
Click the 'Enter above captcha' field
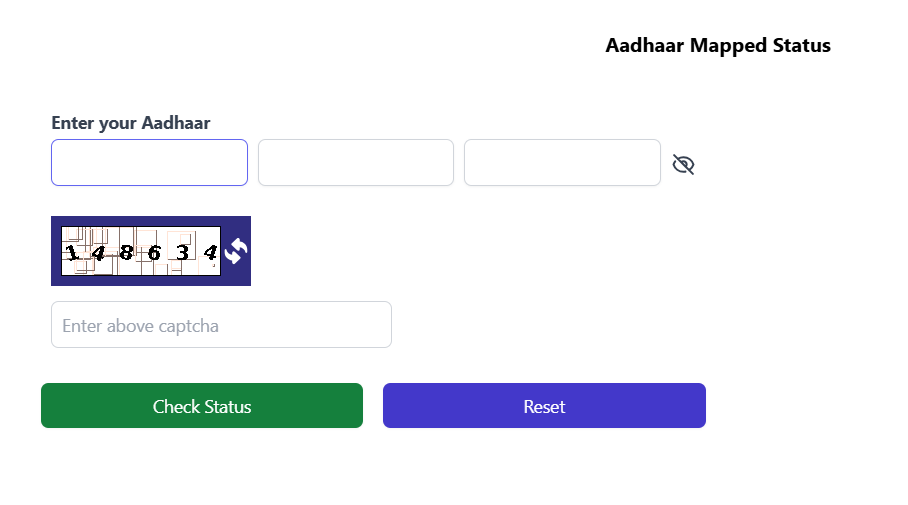(x=221, y=325)
